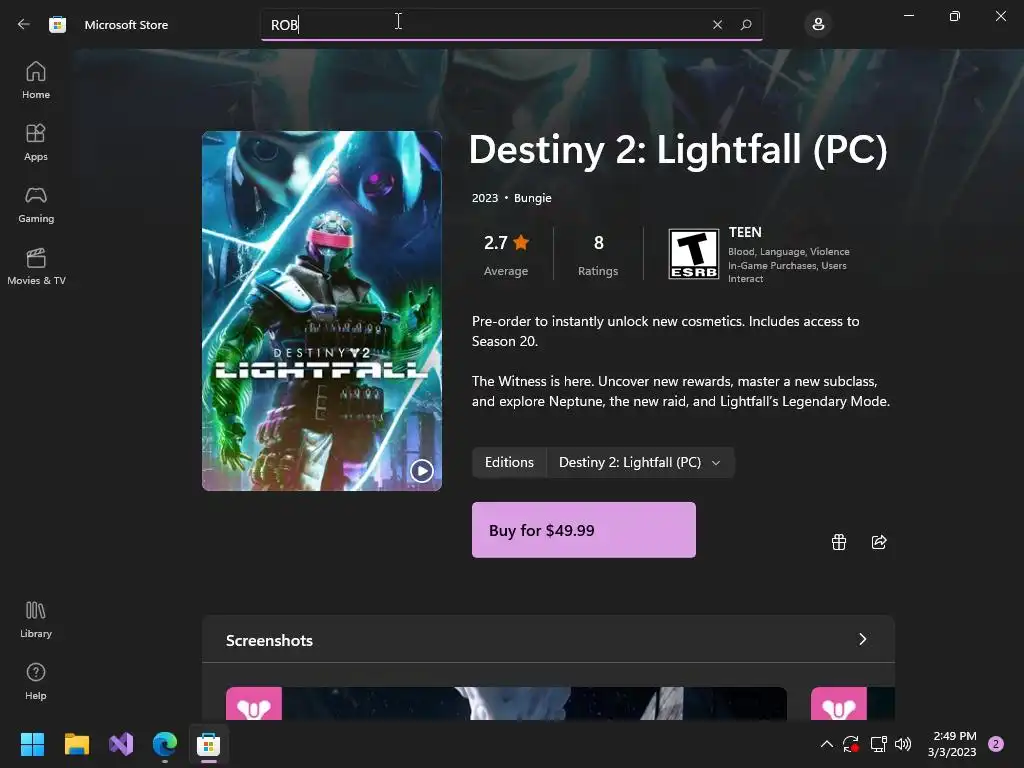Open the Home sidebar section
The width and height of the screenshot is (1024, 768).
(x=36, y=80)
